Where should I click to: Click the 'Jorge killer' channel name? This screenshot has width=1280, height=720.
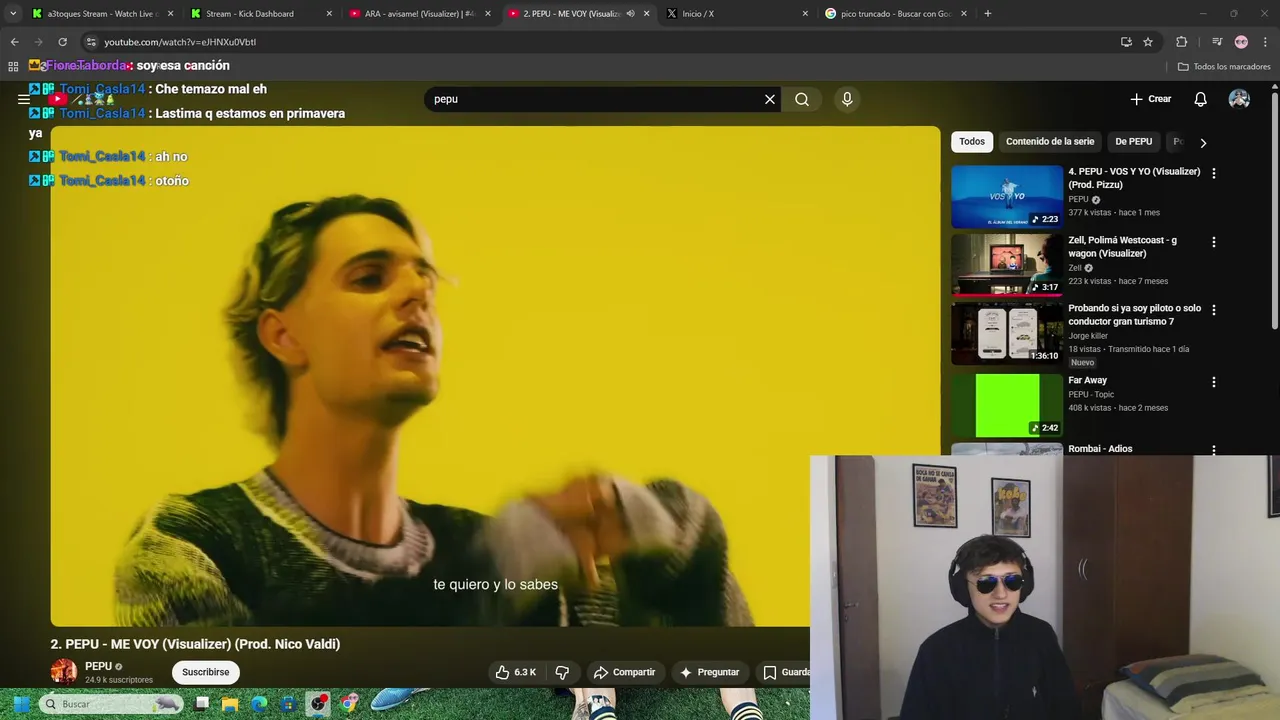click(x=1088, y=336)
